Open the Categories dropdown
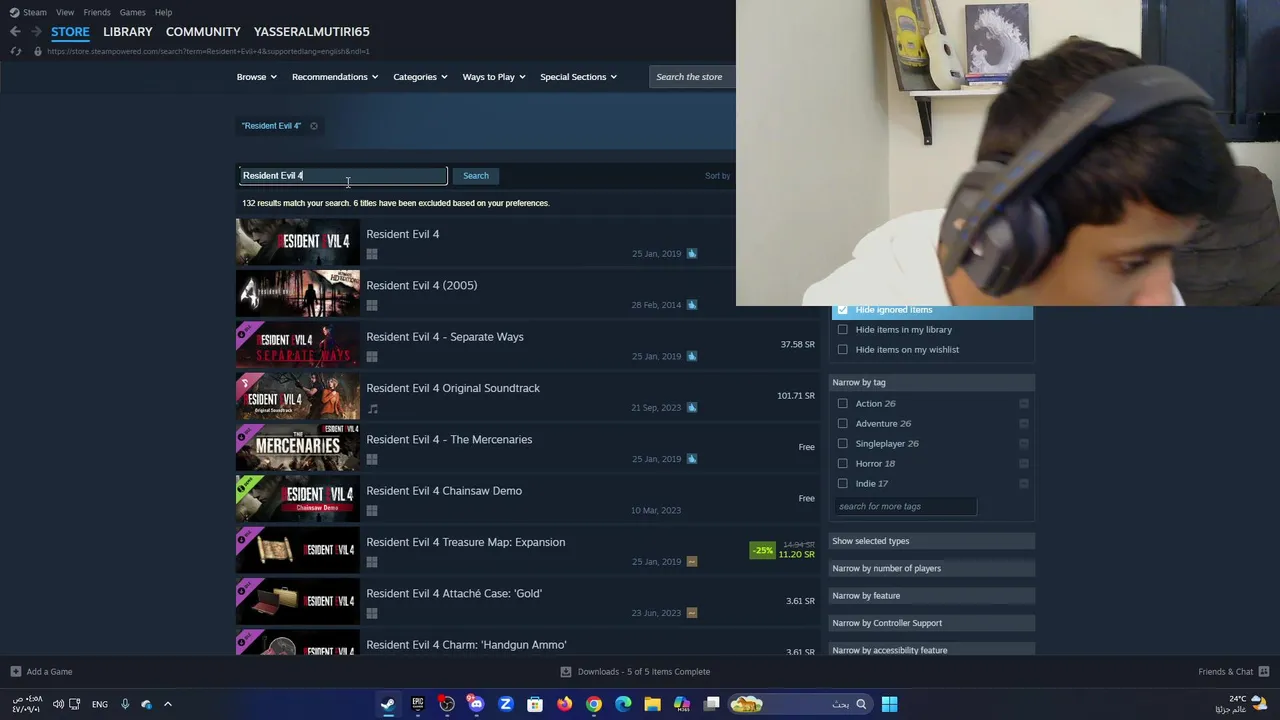The image size is (1280, 720). point(420,77)
